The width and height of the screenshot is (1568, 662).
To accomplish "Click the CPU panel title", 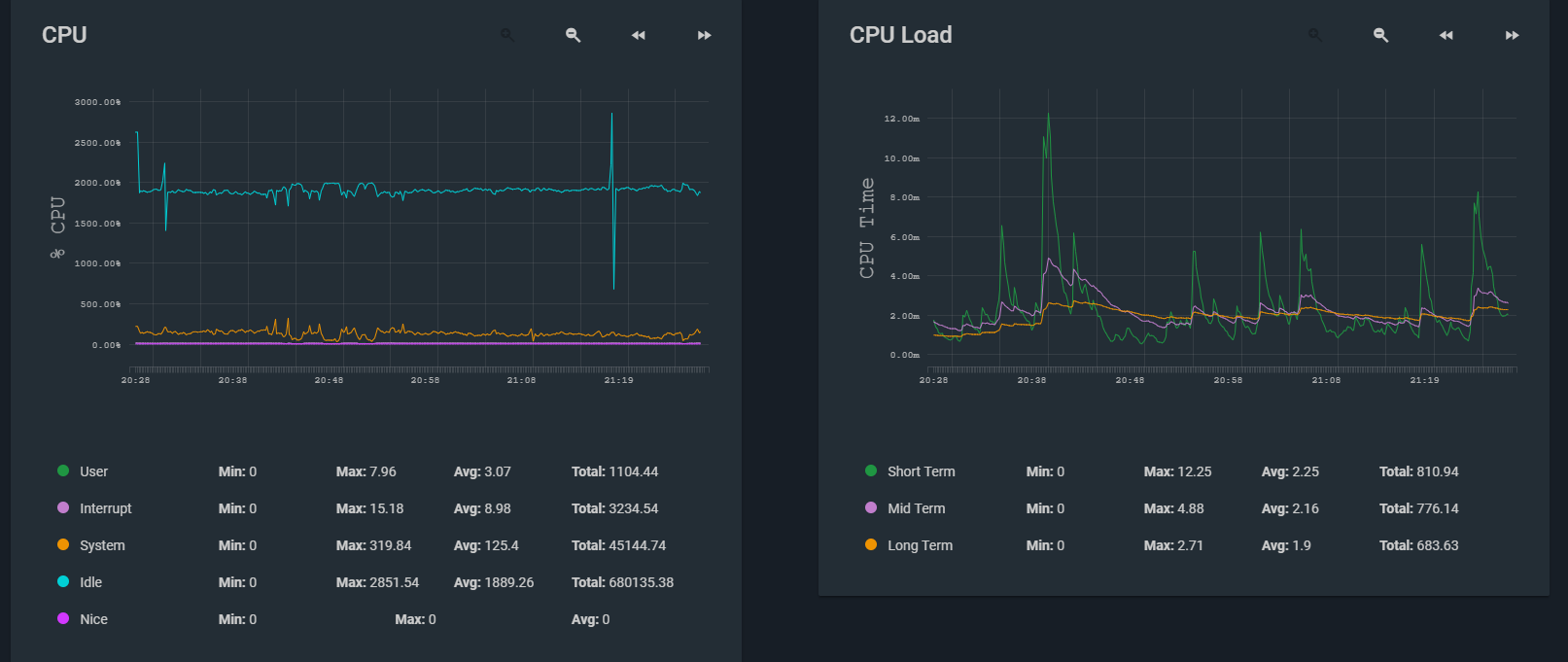I will [x=64, y=35].
